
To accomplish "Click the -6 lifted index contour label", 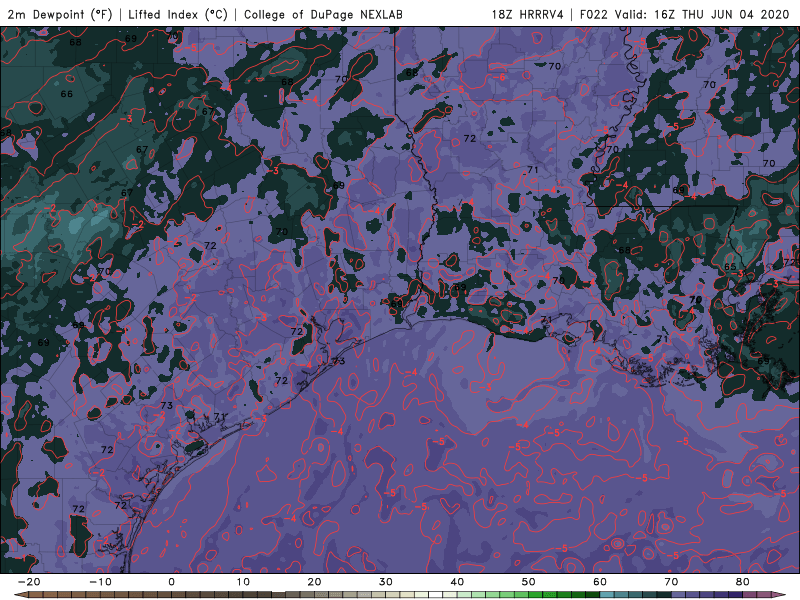I will point(498,77).
